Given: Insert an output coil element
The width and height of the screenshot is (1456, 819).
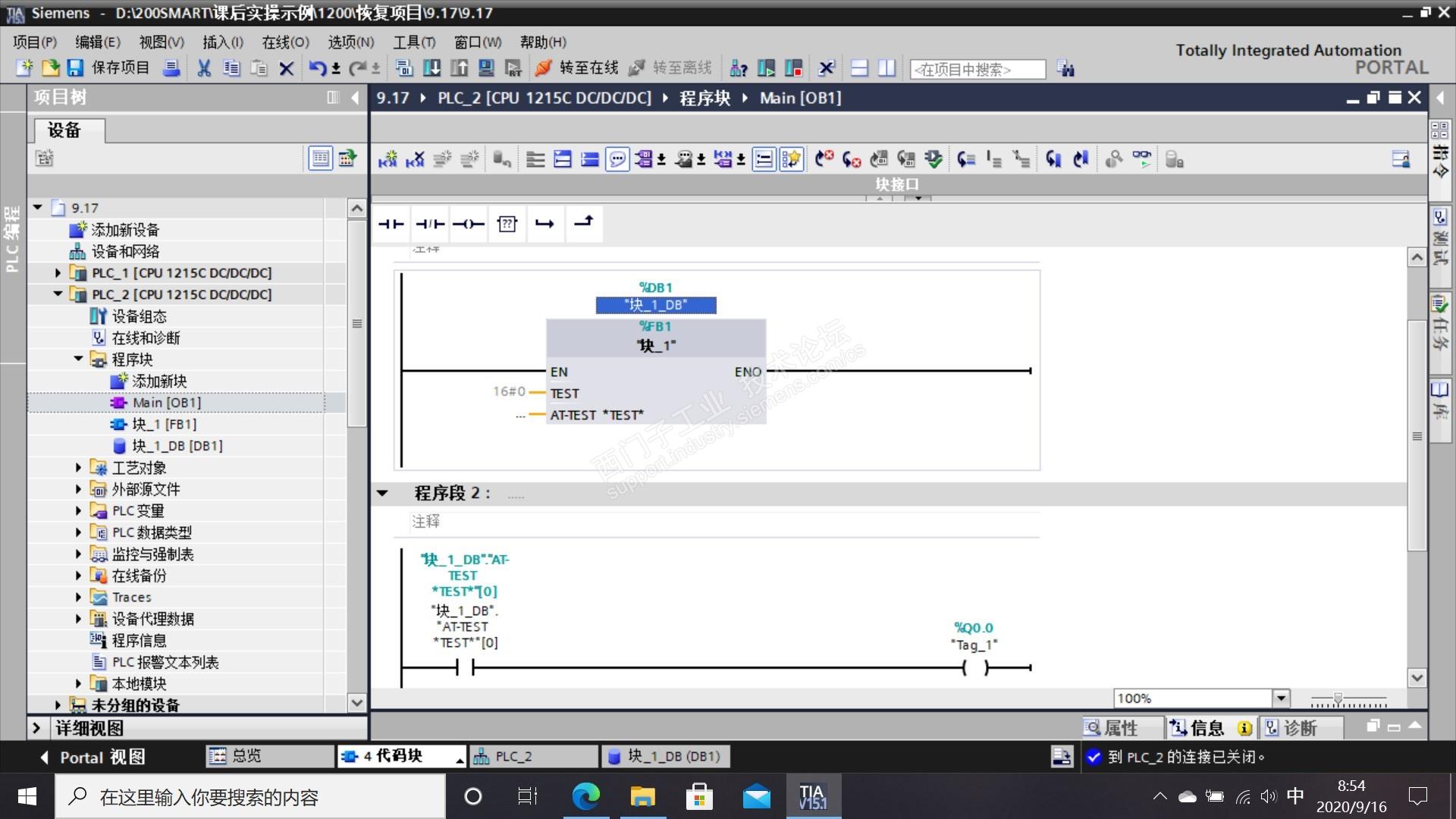Looking at the screenshot, I should pos(468,224).
